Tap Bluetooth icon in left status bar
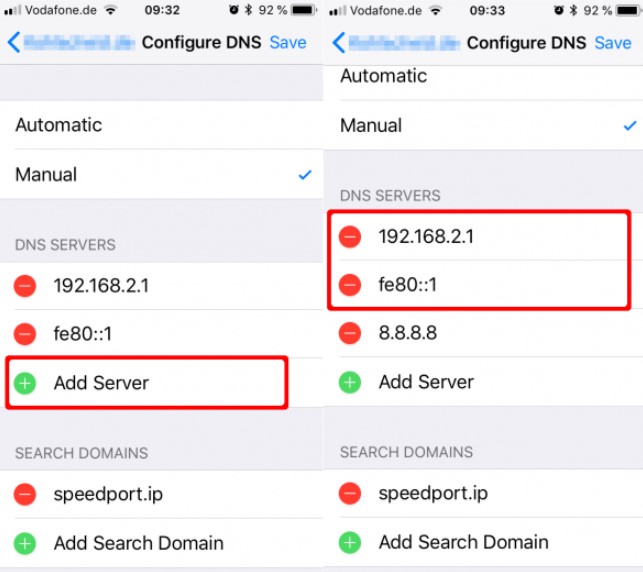 click(x=248, y=10)
